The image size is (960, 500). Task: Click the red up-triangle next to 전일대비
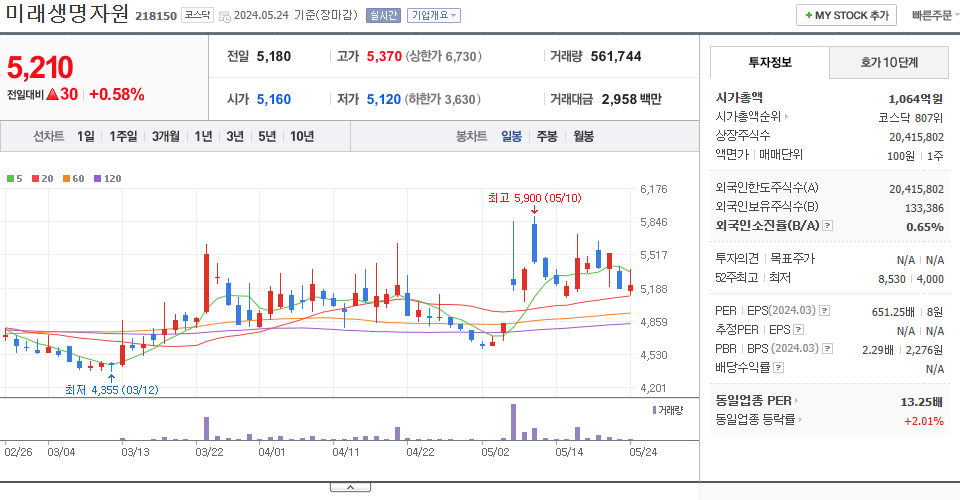52,94
